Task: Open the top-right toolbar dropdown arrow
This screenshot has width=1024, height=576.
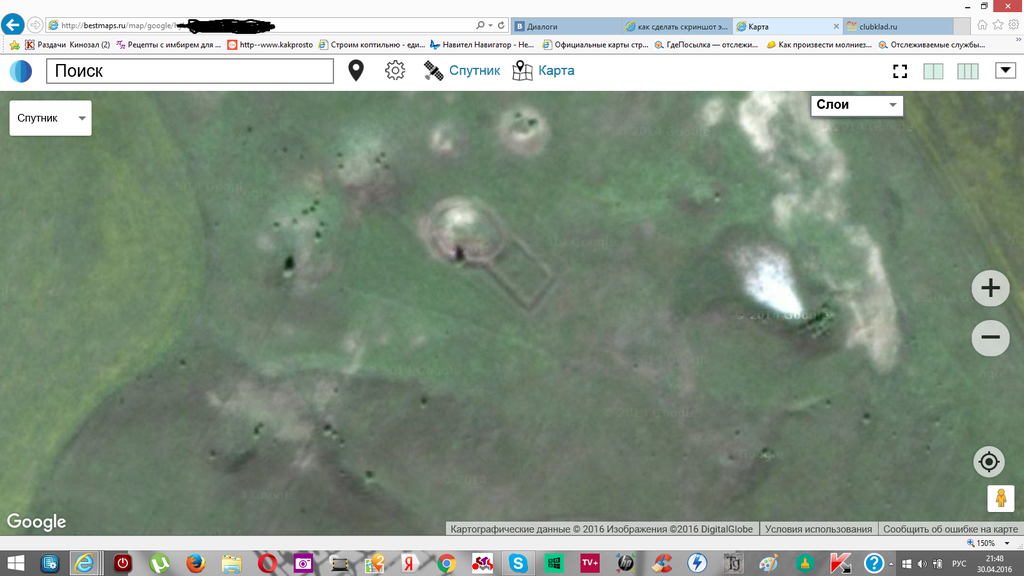Action: [1005, 71]
